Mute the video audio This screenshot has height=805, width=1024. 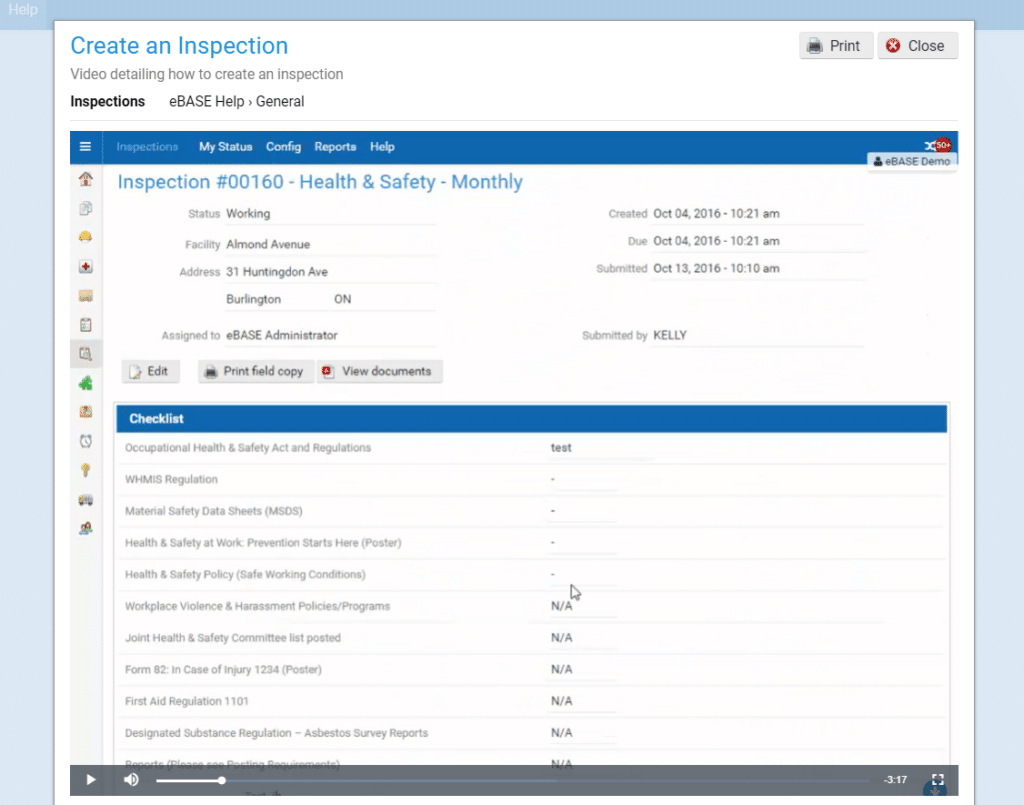[131, 780]
